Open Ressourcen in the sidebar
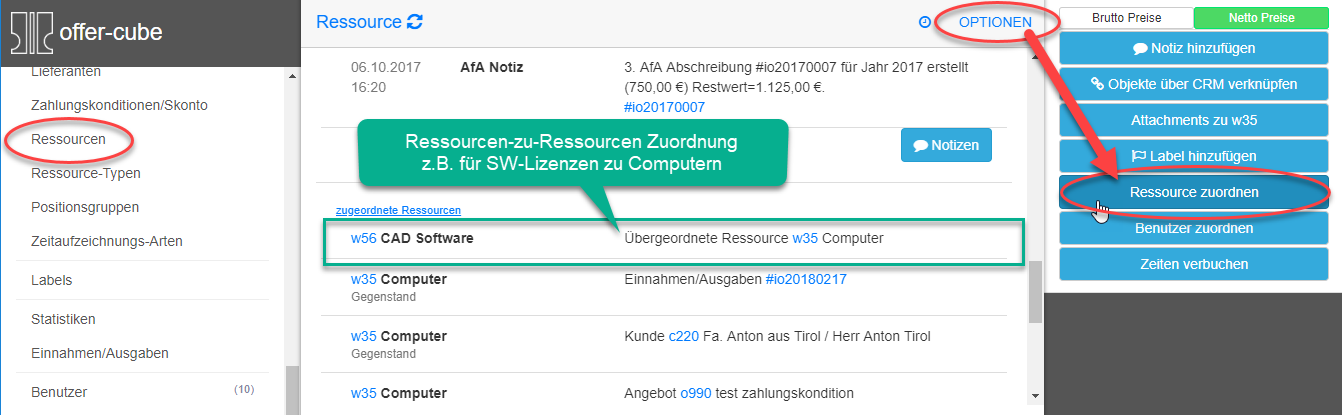 point(68,139)
